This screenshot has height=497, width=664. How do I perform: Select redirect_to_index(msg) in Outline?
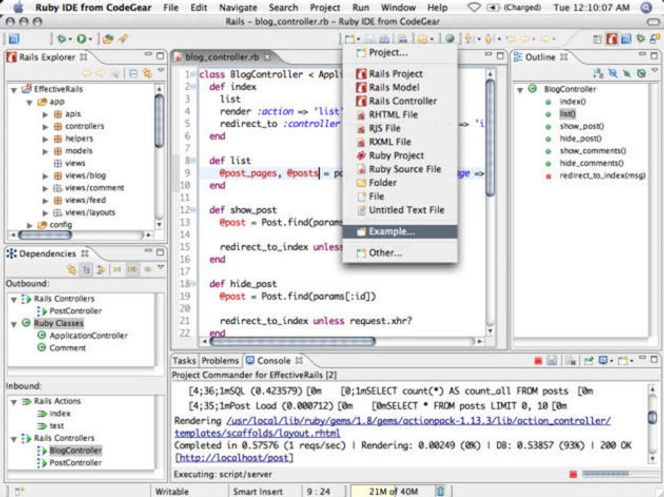(x=602, y=176)
